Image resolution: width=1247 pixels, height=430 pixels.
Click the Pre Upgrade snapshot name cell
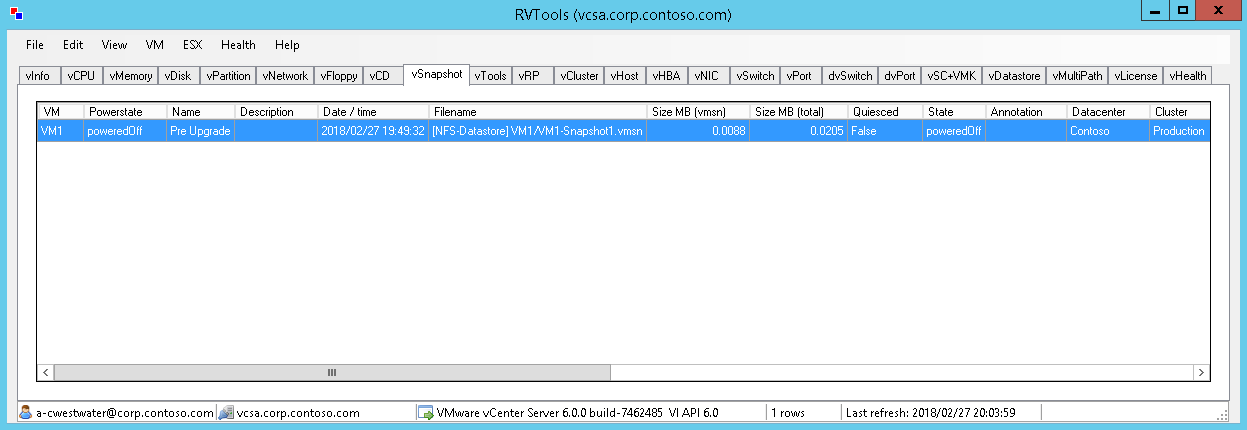click(x=200, y=131)
